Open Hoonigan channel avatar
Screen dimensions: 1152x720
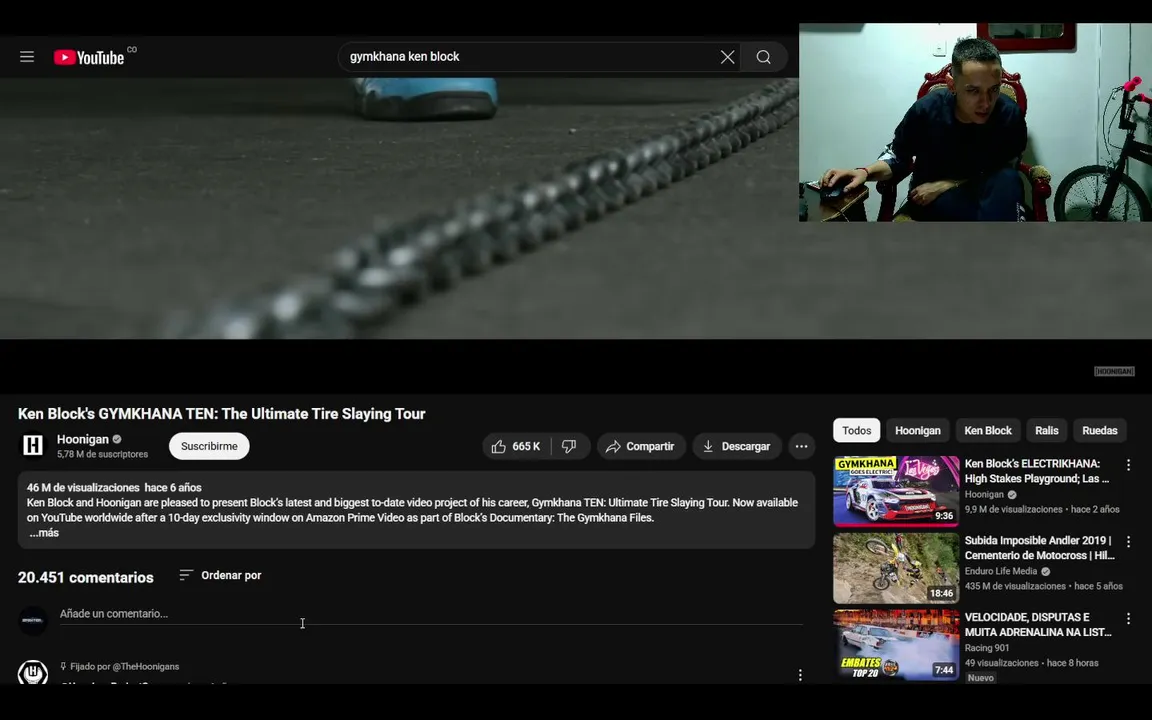pyautogui.click(x=33, y=445)
